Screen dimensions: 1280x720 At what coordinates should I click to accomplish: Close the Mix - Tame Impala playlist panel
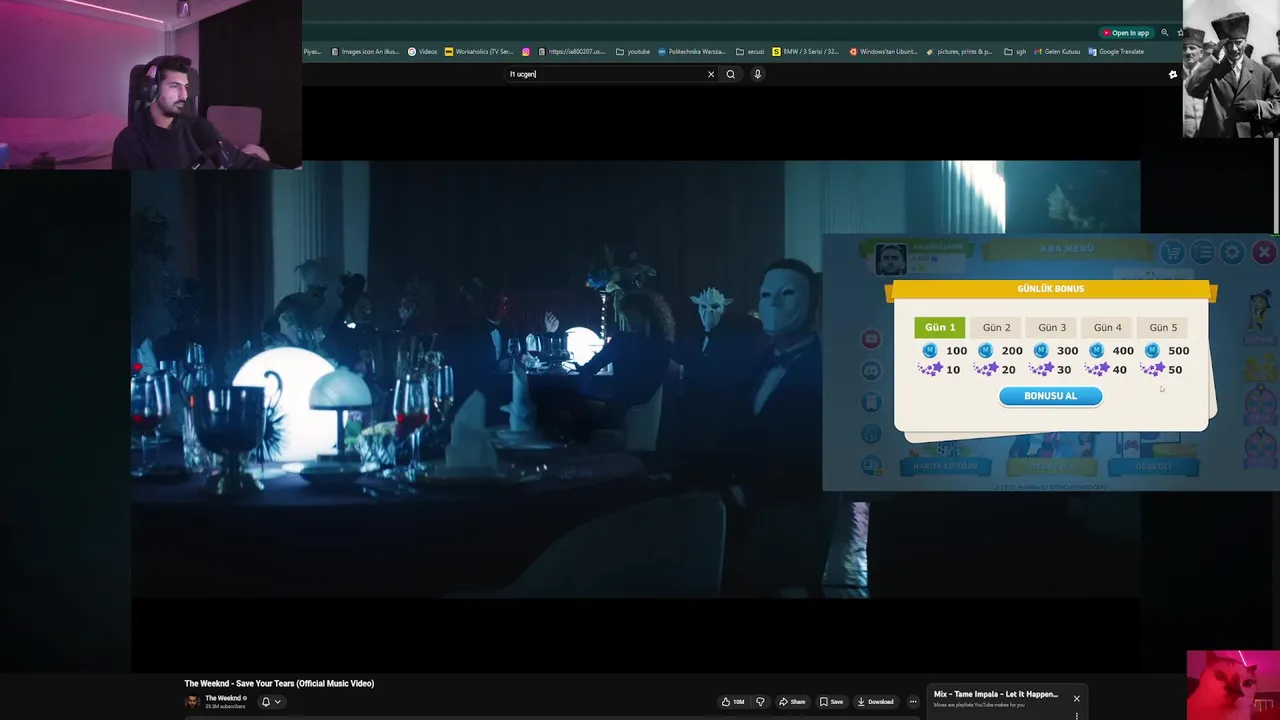point(1076,698)
